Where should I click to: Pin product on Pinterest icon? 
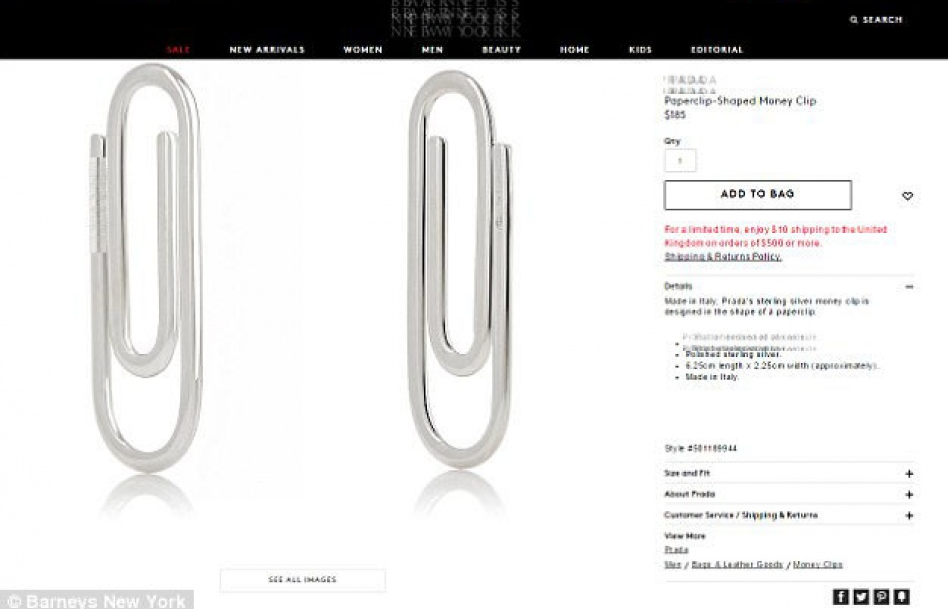[x=881, y=597]
